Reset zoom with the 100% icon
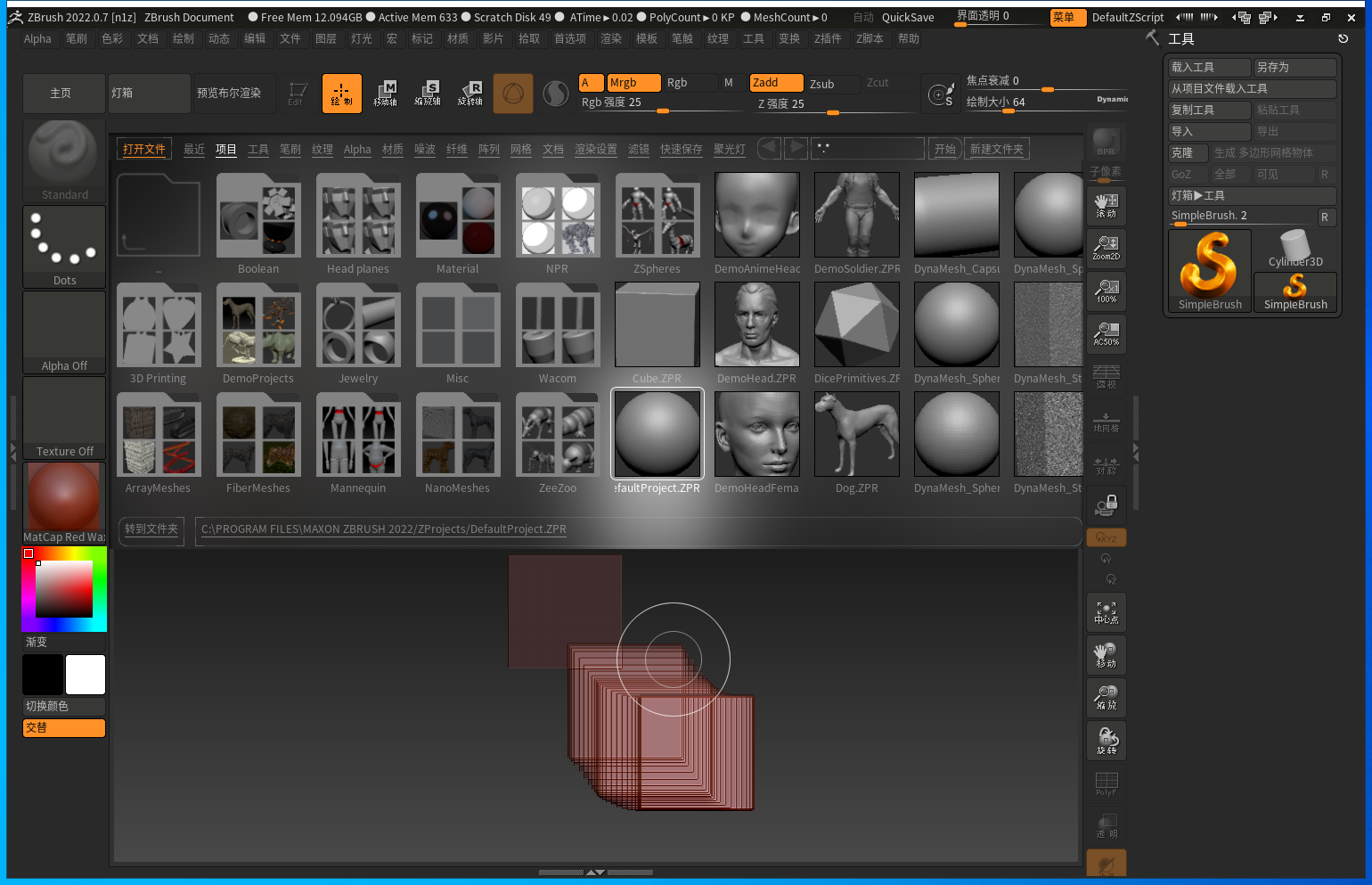 pyautogui.click(x=1106, y=291)
